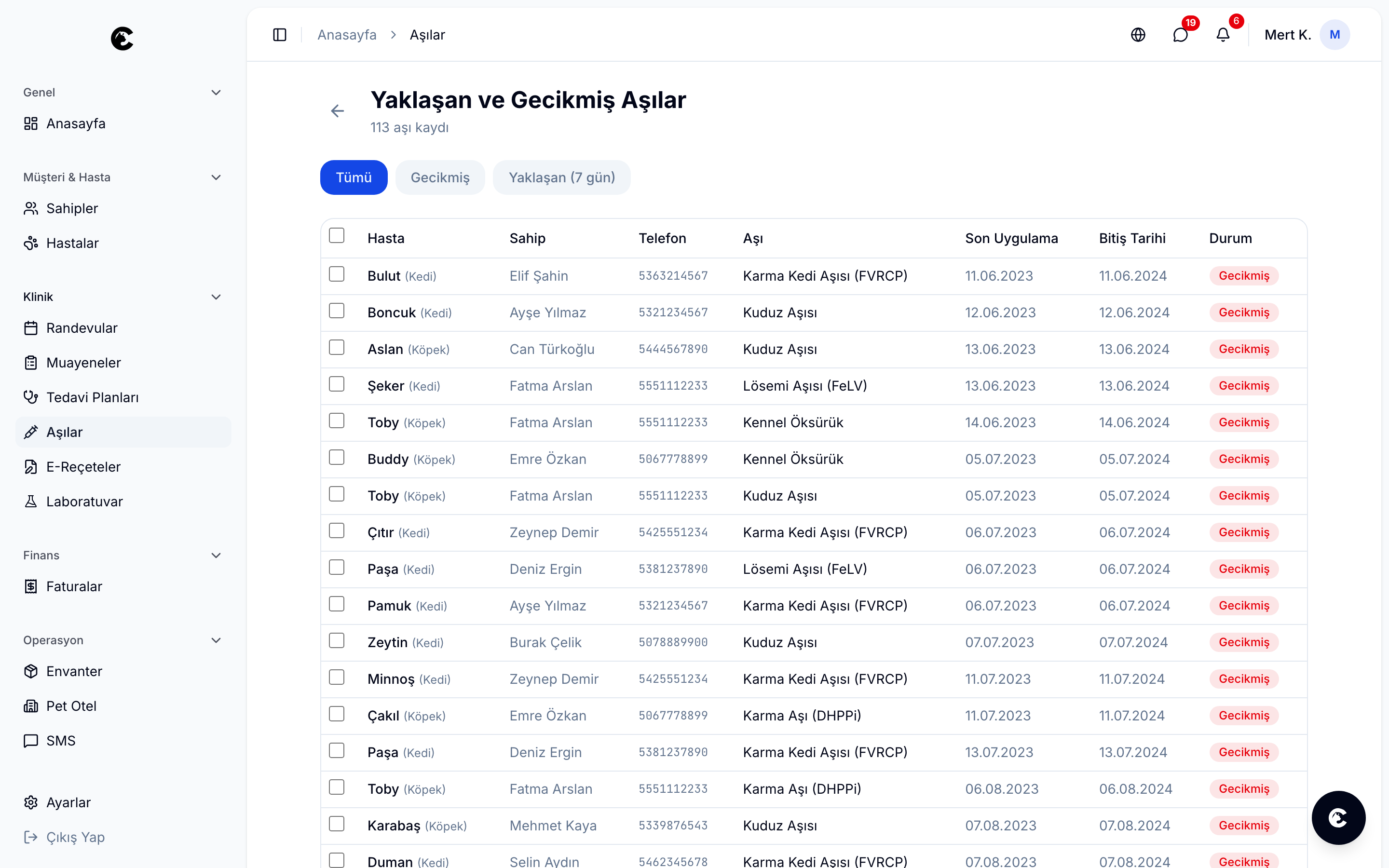Toggle the sidebar panel icon

[280, 35]
